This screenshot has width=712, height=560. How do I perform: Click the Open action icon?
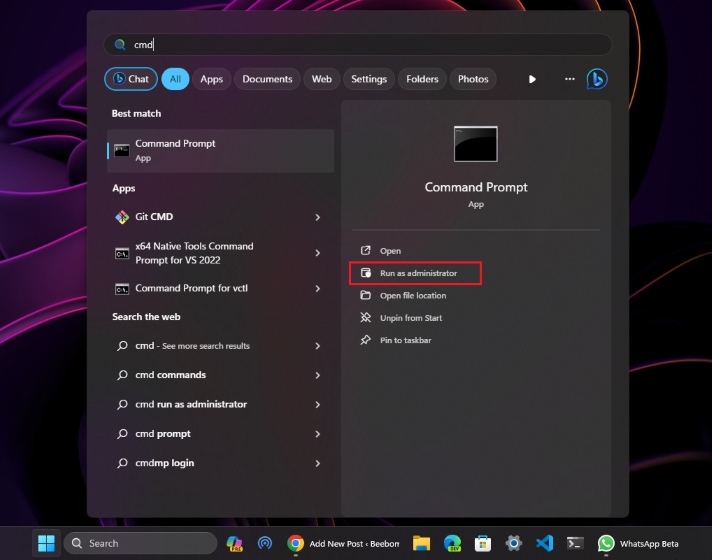(x=366, y=250)
